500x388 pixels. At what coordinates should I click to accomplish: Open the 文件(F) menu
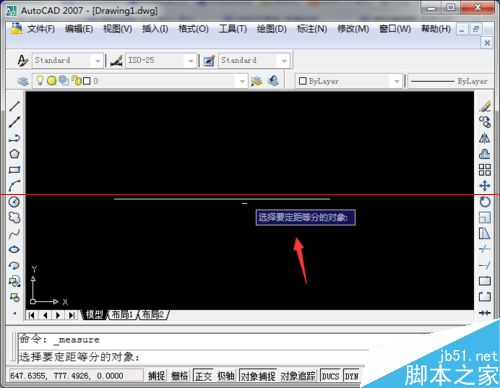coord(41,29)
